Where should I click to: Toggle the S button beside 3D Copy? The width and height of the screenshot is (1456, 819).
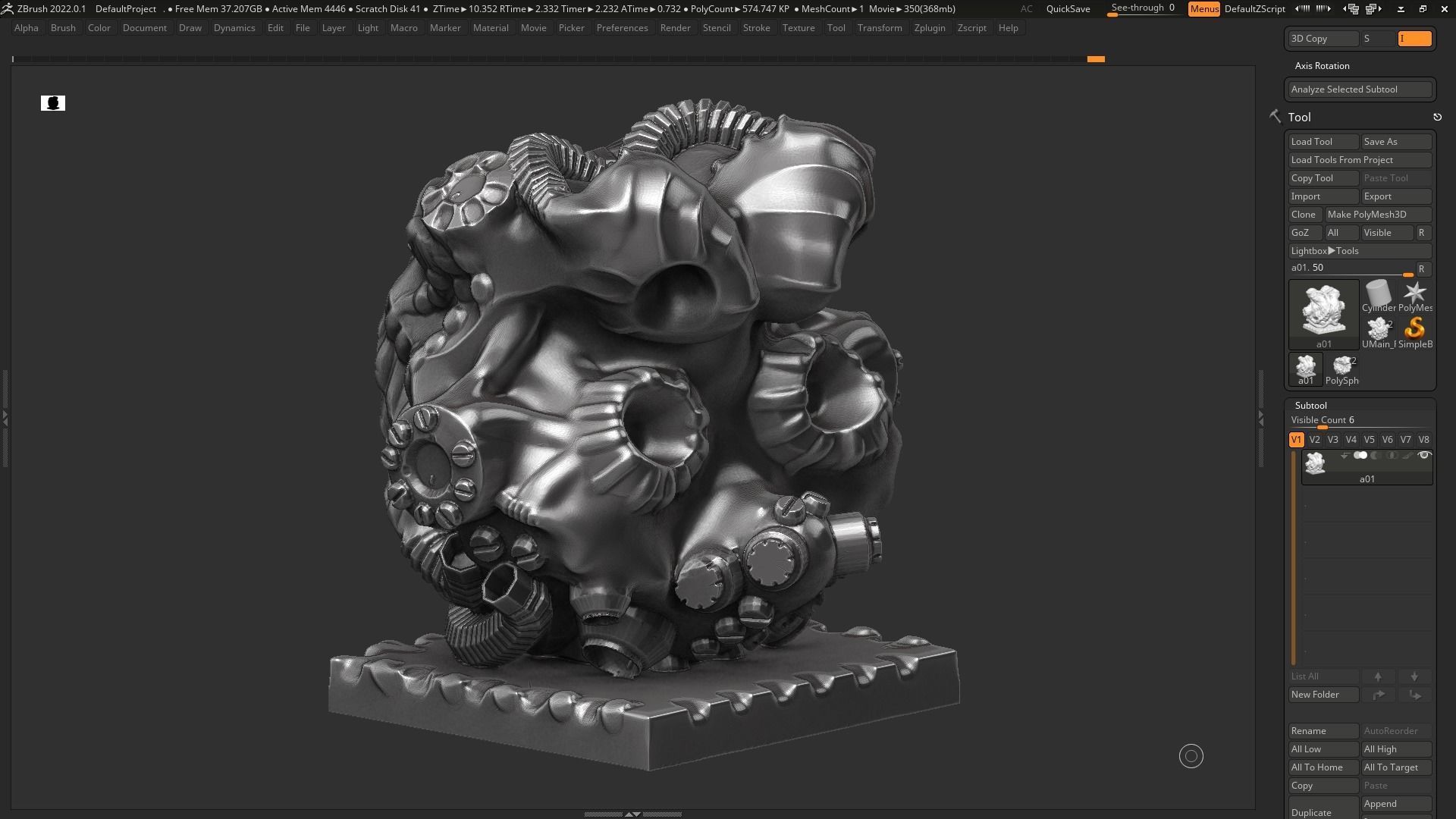coord(1378,39)
